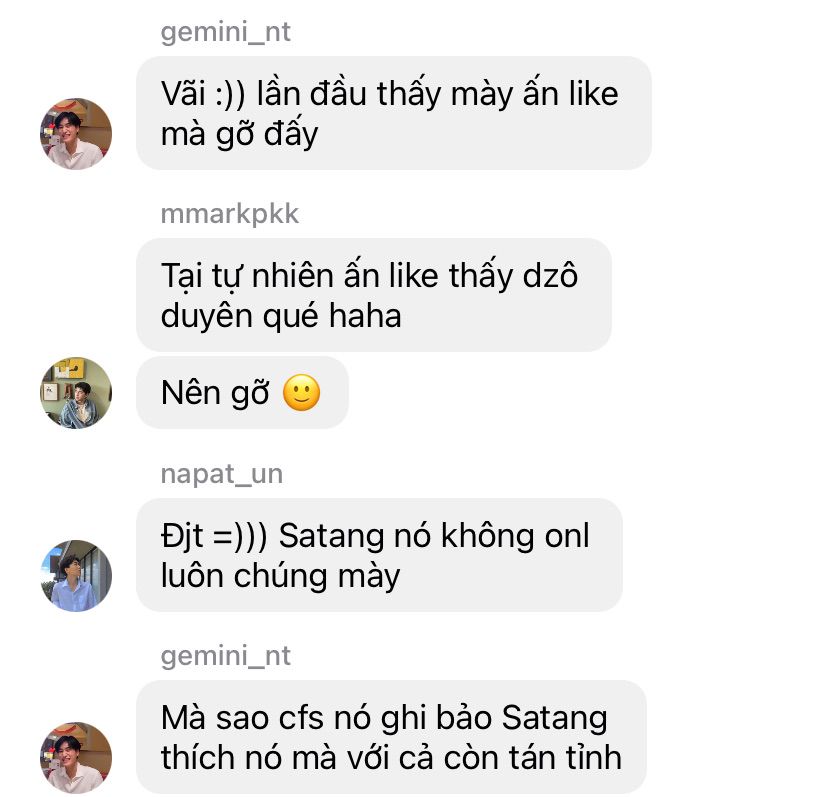Select the "gemini_nt" username above first message
Image resolution: width=828 pixels, height=797 pixels.
[225, 33]
